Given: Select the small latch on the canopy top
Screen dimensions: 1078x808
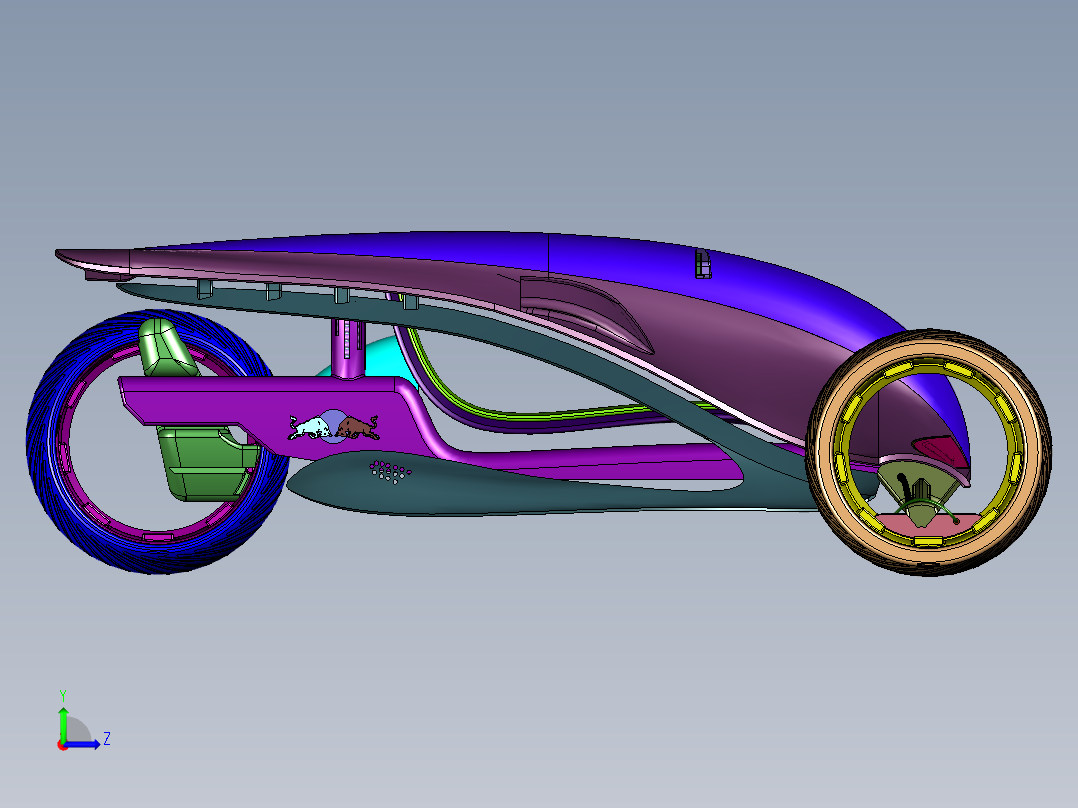Looking at the screenshot, I should tap(703, 263).
